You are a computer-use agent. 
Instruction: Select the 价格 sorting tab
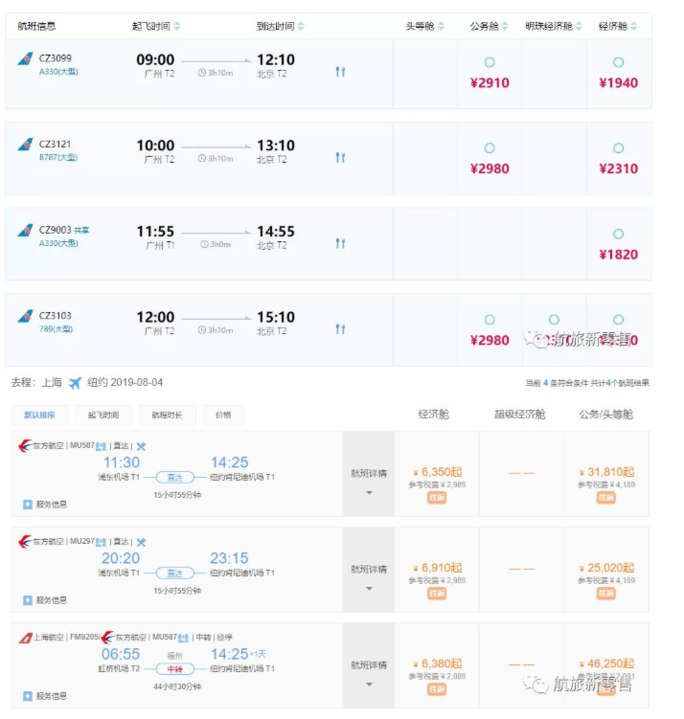(x=222, y=415)
